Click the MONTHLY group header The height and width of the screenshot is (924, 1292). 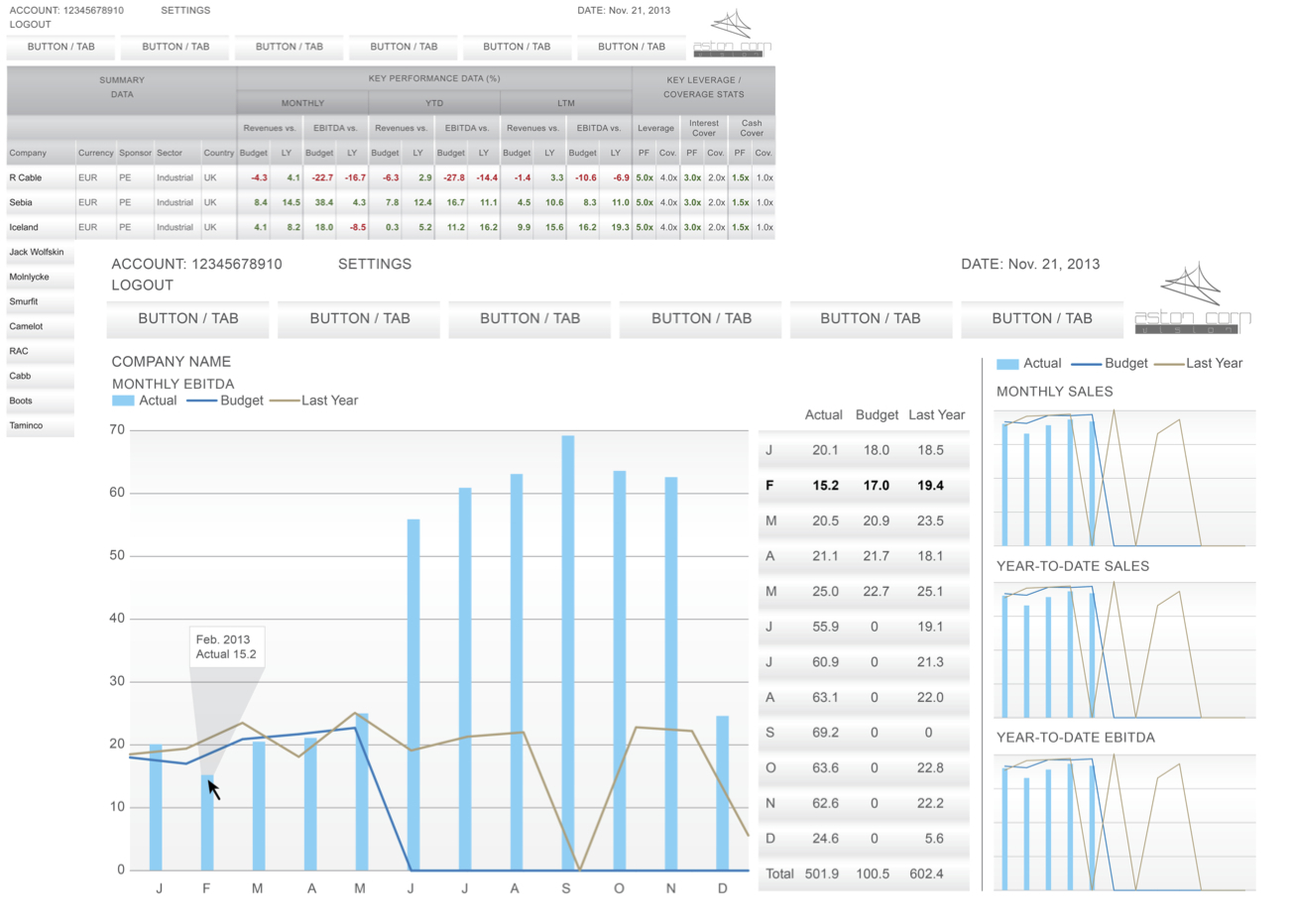[x=302, y=103]
